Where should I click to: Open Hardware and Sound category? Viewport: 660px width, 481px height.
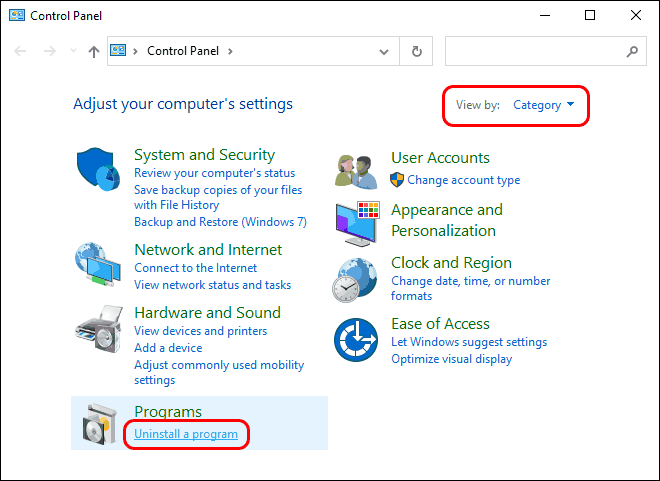(208, 313)
